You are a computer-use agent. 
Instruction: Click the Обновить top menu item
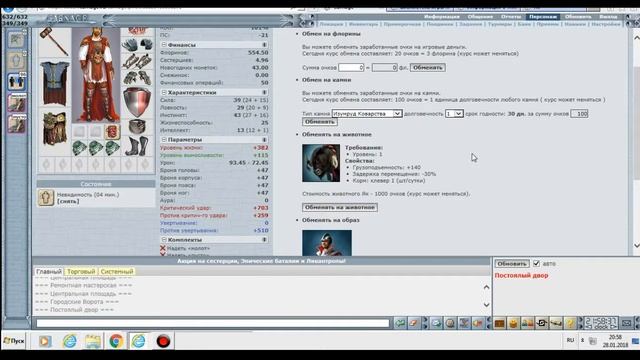click(578, 17)
